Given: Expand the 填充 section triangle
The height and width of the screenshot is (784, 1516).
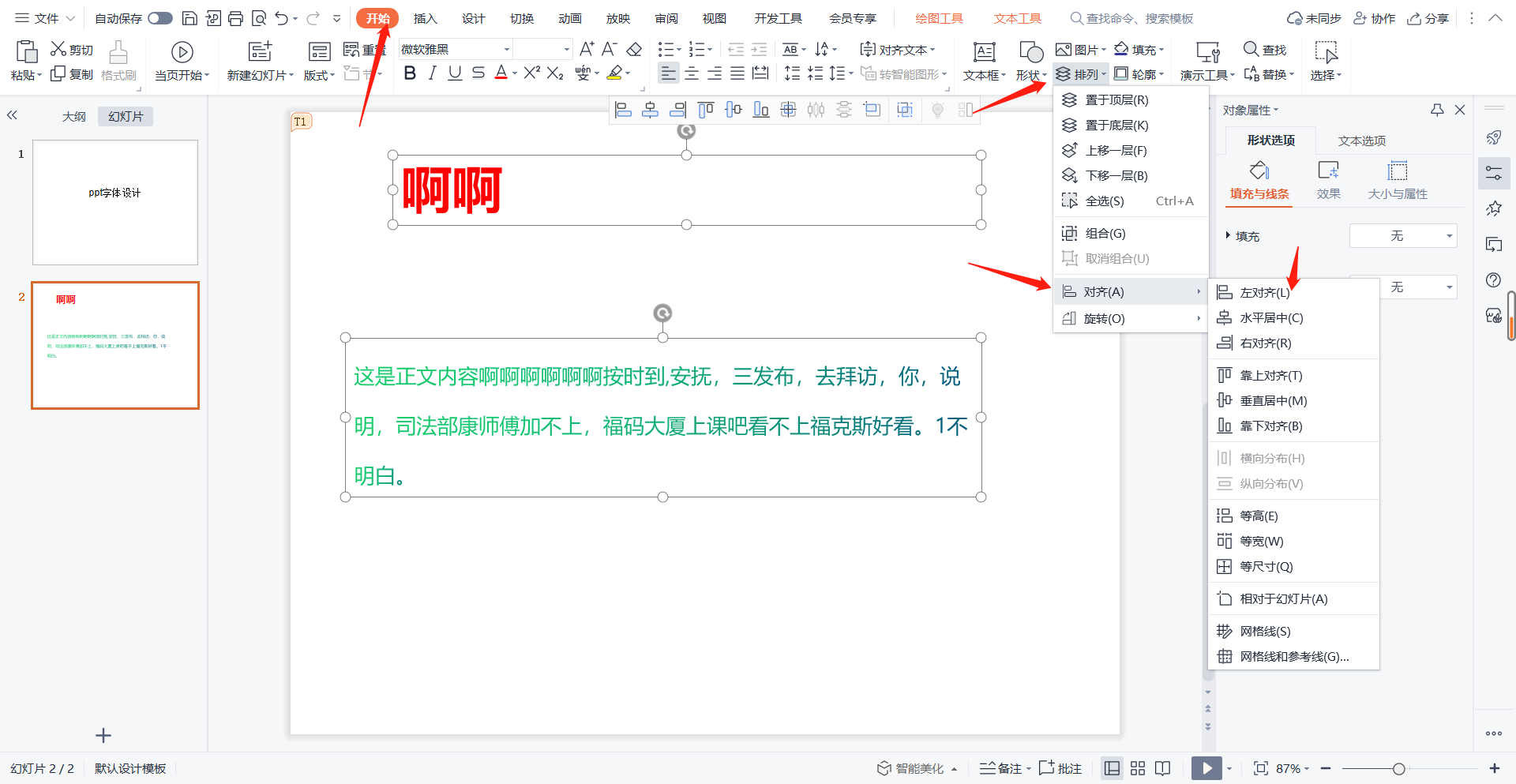Looking at the screenshot, I should (x=1228, y=235).
